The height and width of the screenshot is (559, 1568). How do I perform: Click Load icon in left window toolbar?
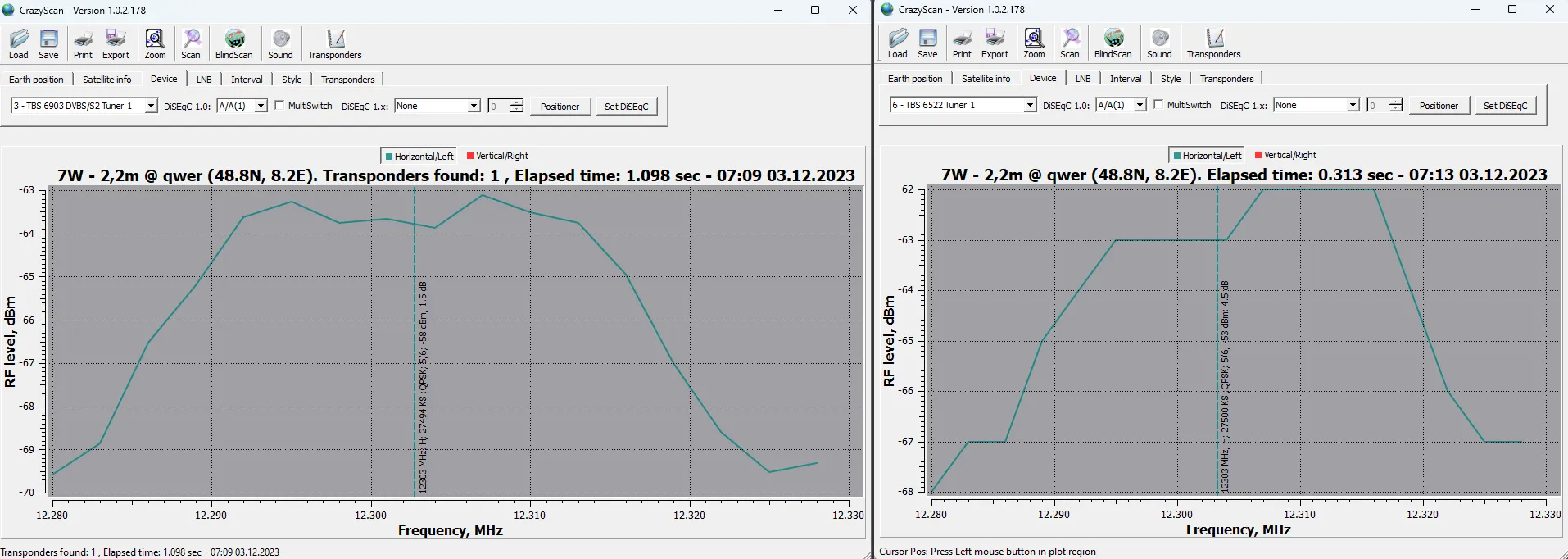click(19, 44)
